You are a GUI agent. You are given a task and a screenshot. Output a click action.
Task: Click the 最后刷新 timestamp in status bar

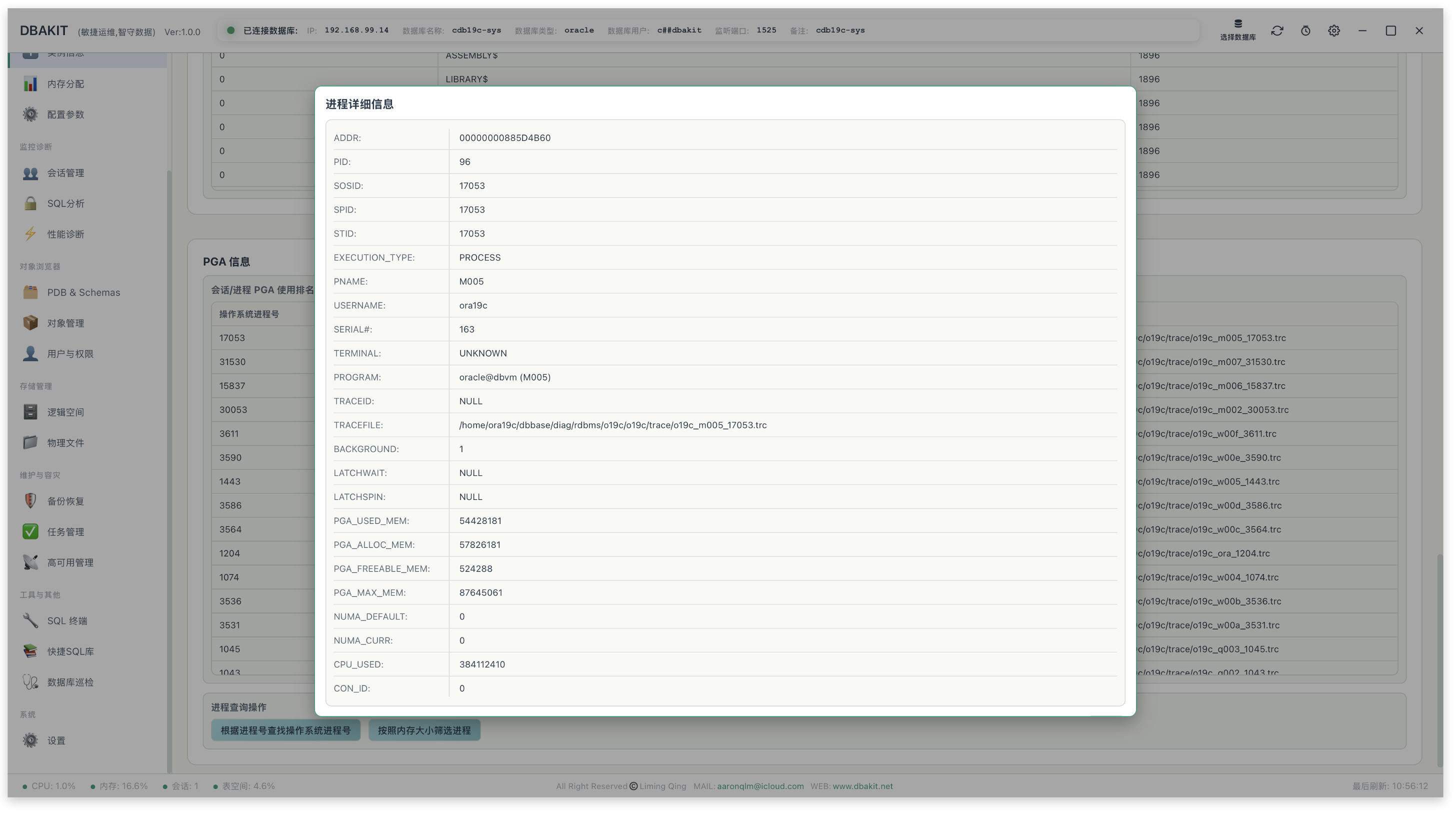[x=1390, y=786]
